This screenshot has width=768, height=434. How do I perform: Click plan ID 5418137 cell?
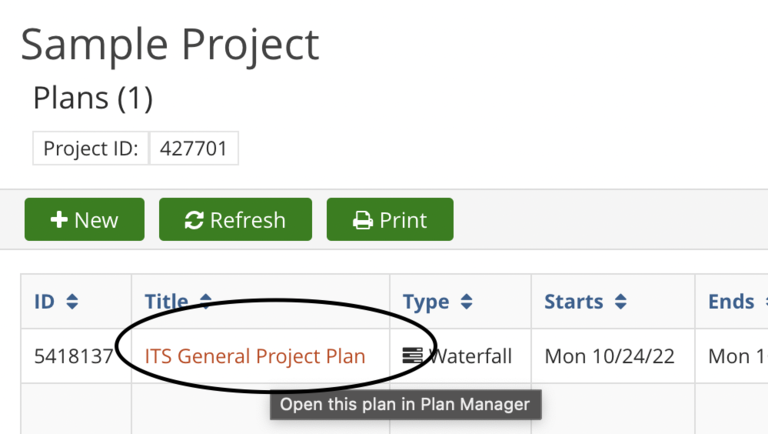73,356
